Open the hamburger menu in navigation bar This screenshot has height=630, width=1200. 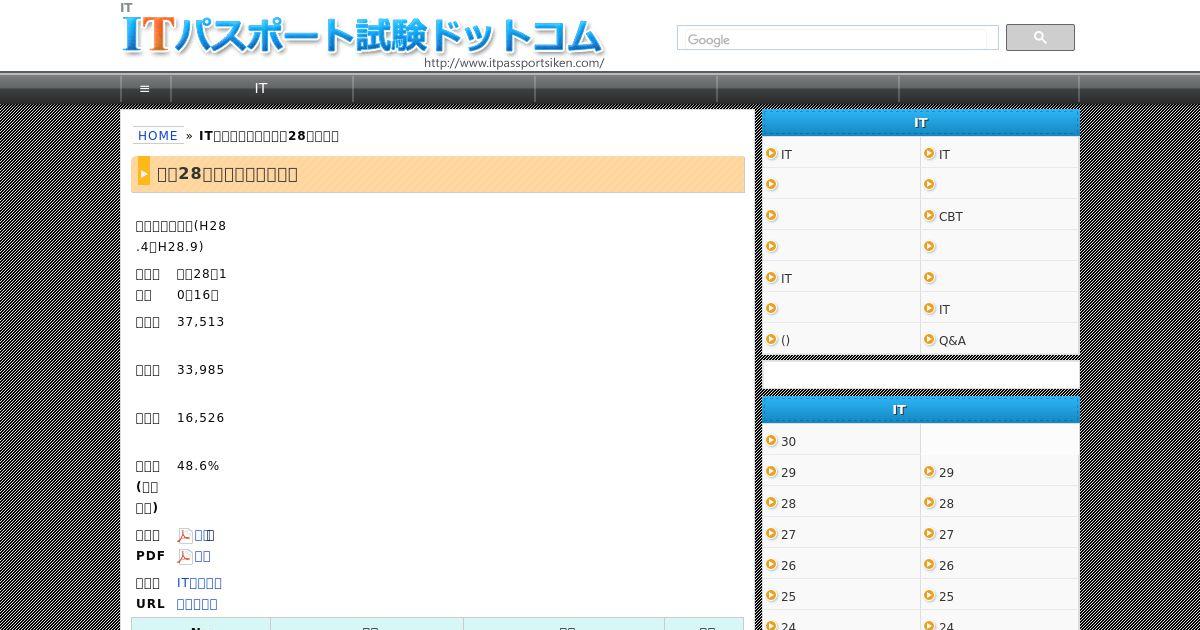pyautogui.click(x=145, y=88)
